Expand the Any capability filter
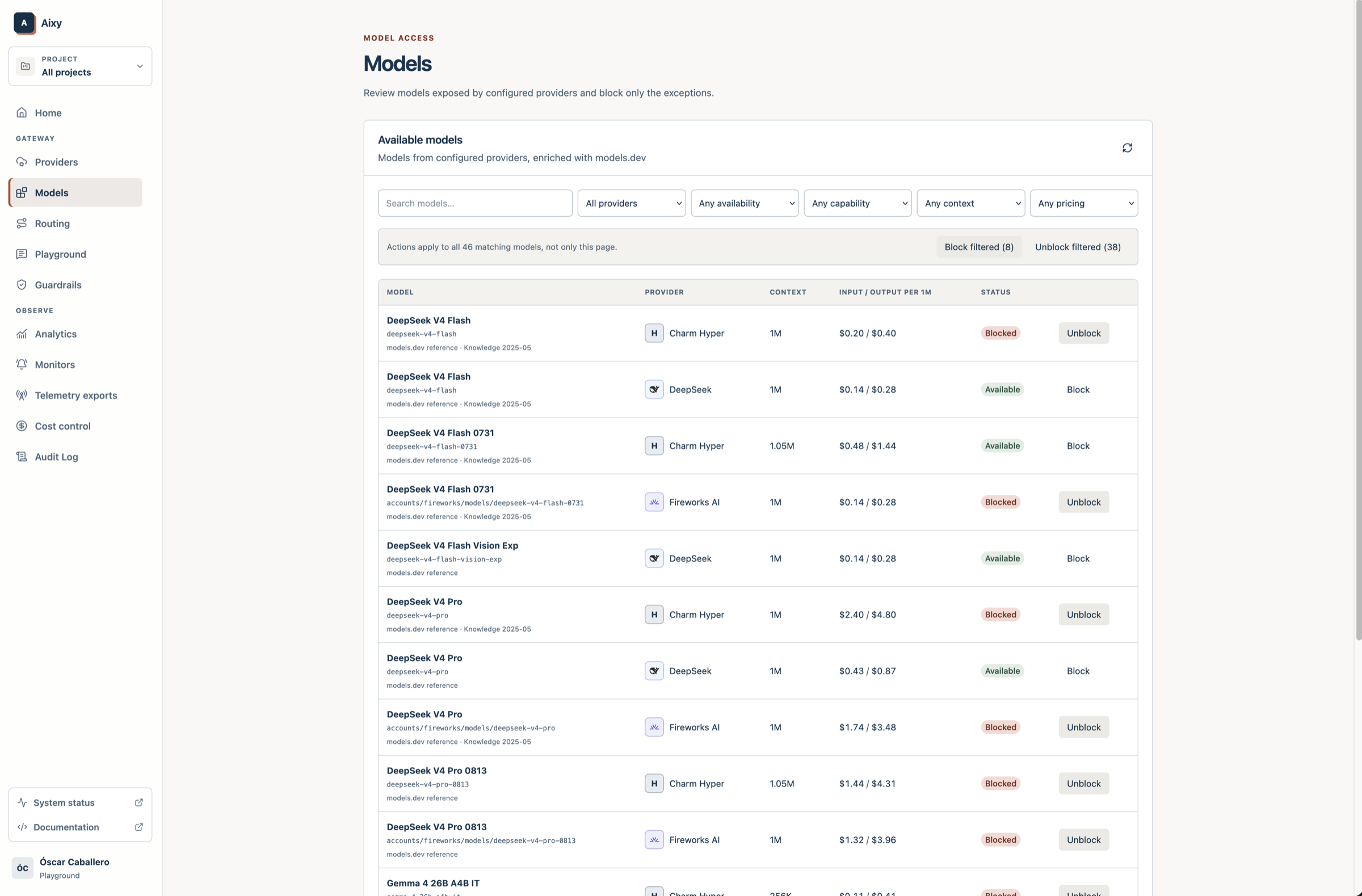1362x896 pixels. [x=857, y=203]
